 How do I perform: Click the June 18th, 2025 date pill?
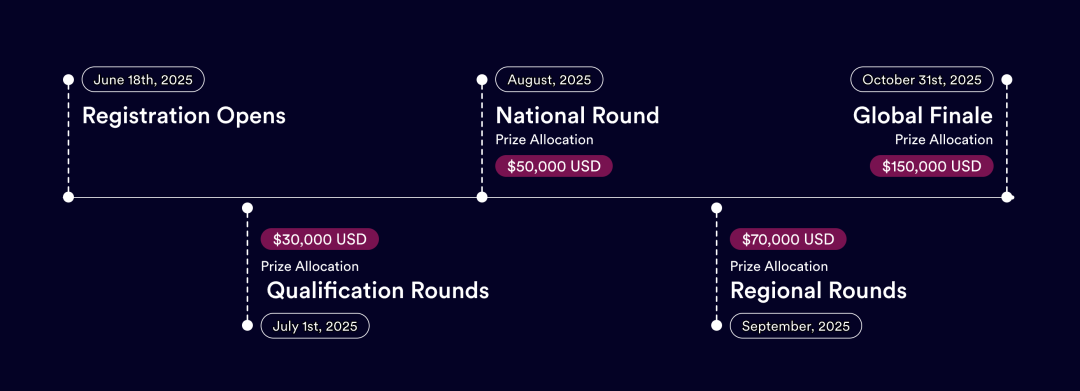[143, 79]
